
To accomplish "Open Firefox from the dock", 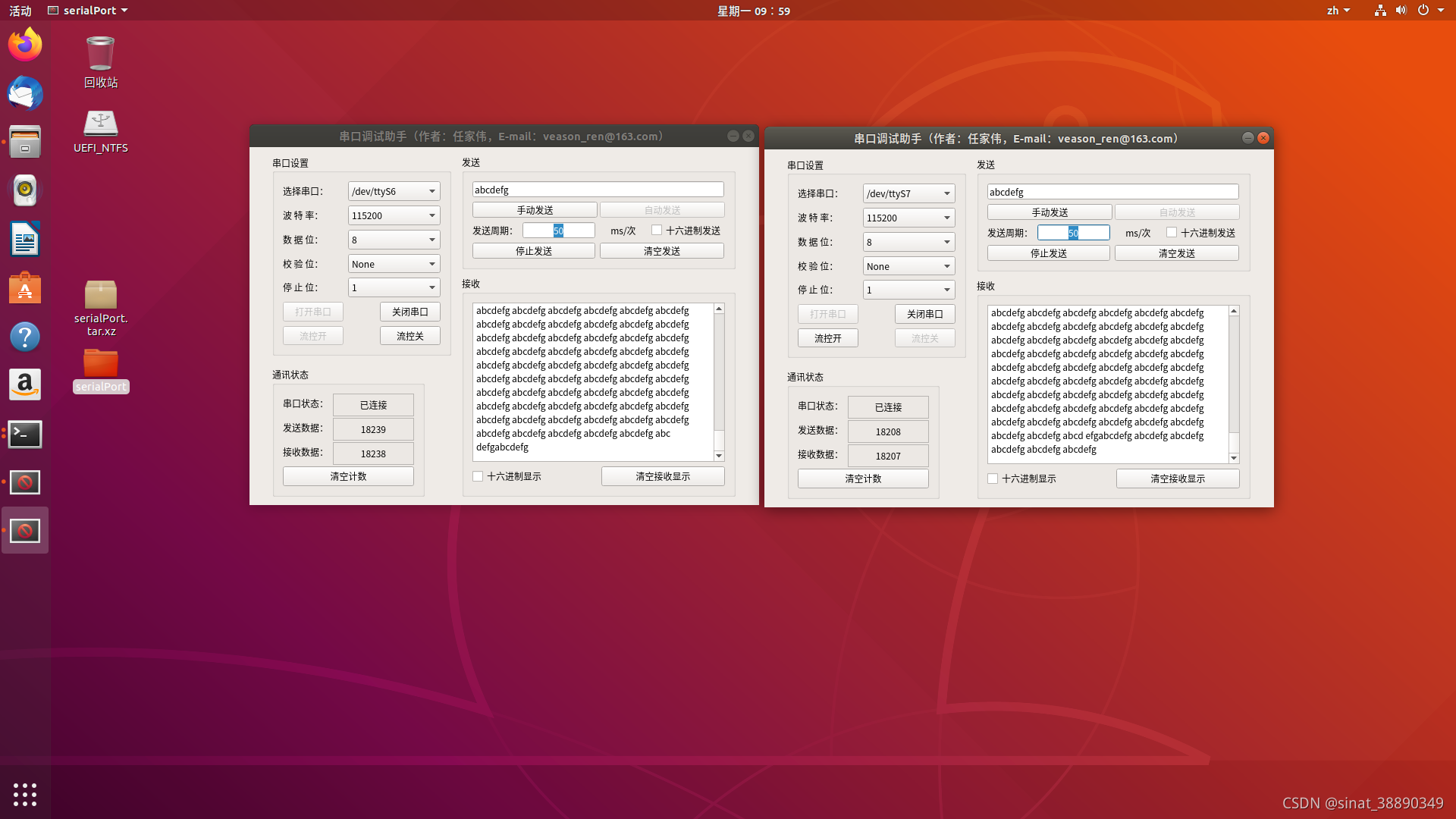I will click(25, 45).
